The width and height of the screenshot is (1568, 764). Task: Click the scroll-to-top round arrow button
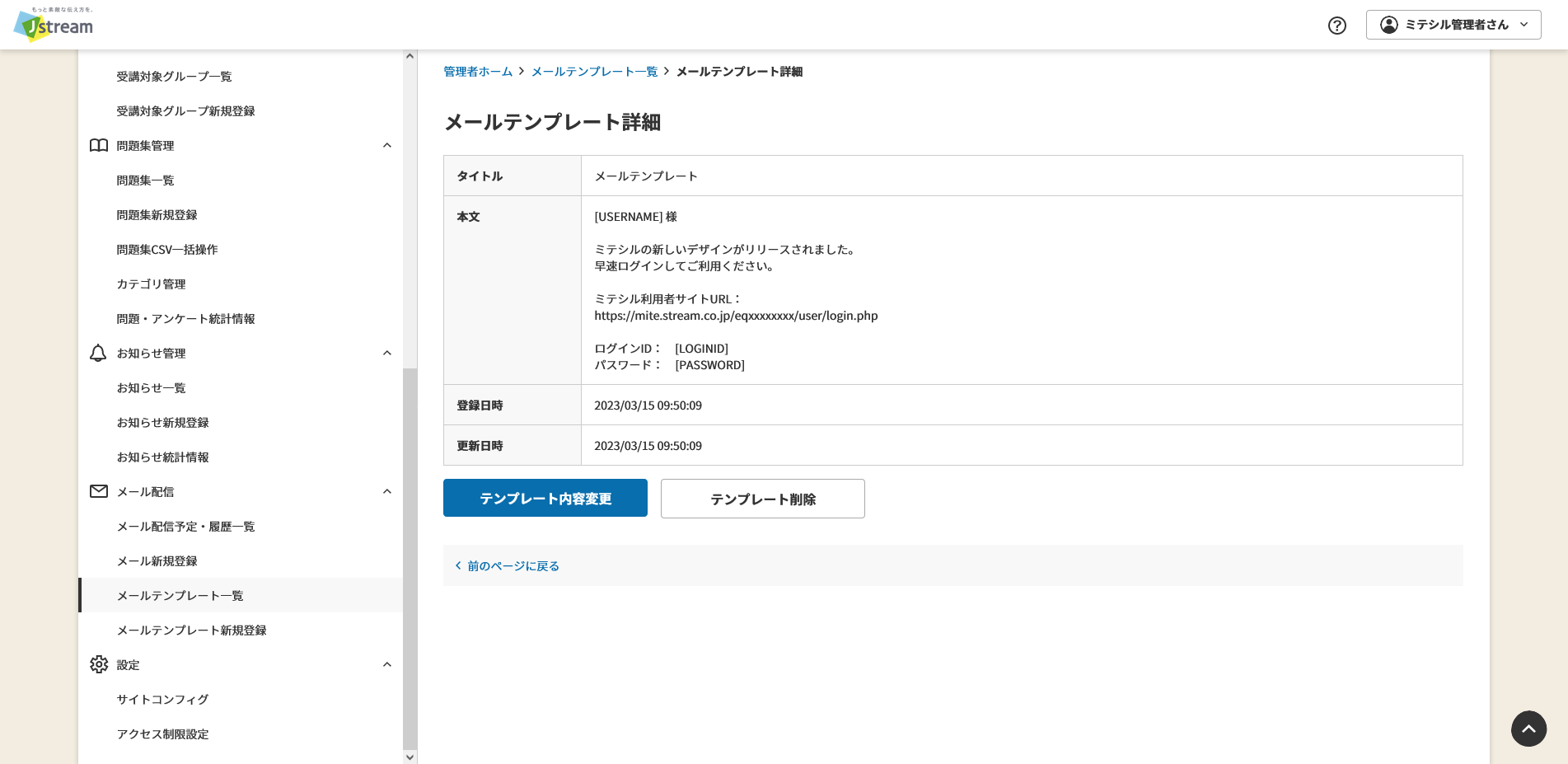point(1528,729)
